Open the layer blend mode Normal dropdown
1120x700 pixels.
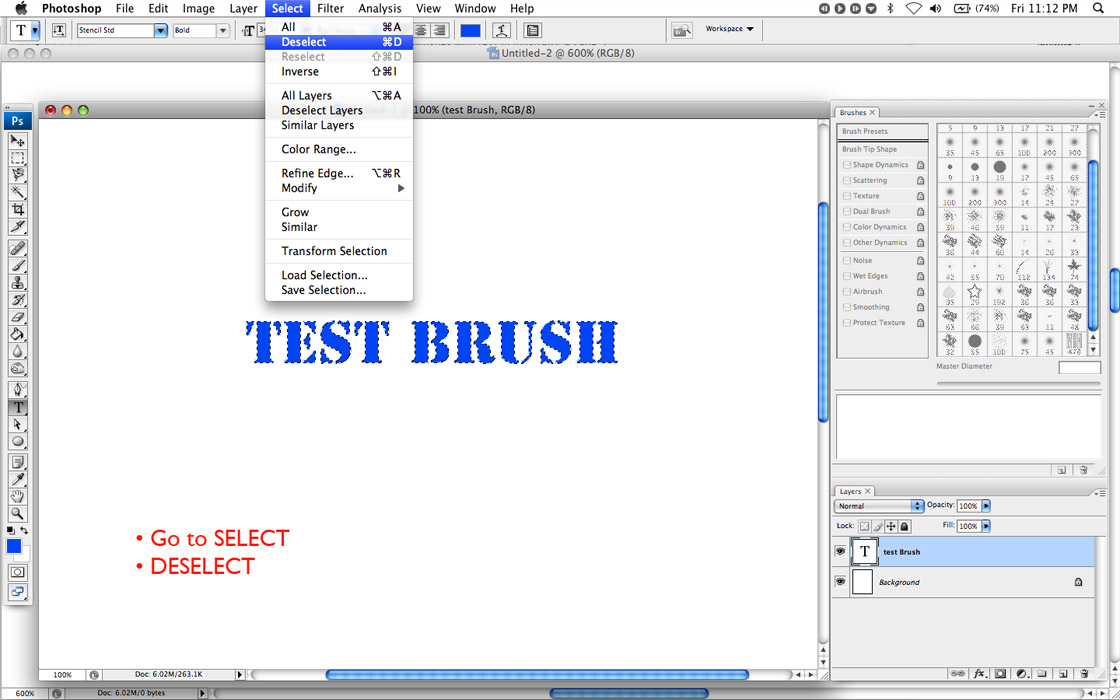[879, 506]
